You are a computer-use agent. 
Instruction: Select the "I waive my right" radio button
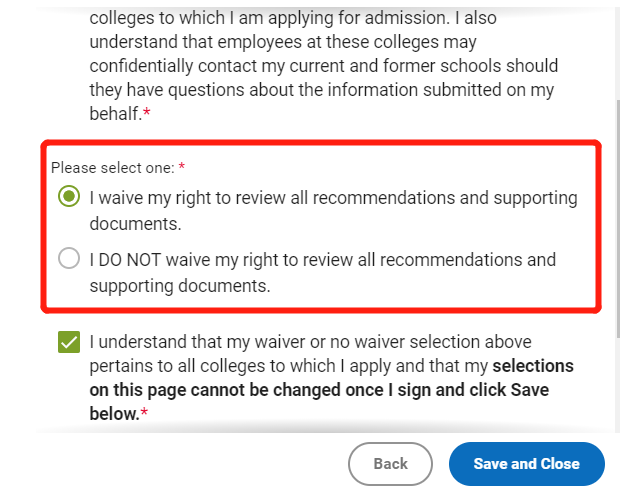pyautogui.click(x=69, y=197)
